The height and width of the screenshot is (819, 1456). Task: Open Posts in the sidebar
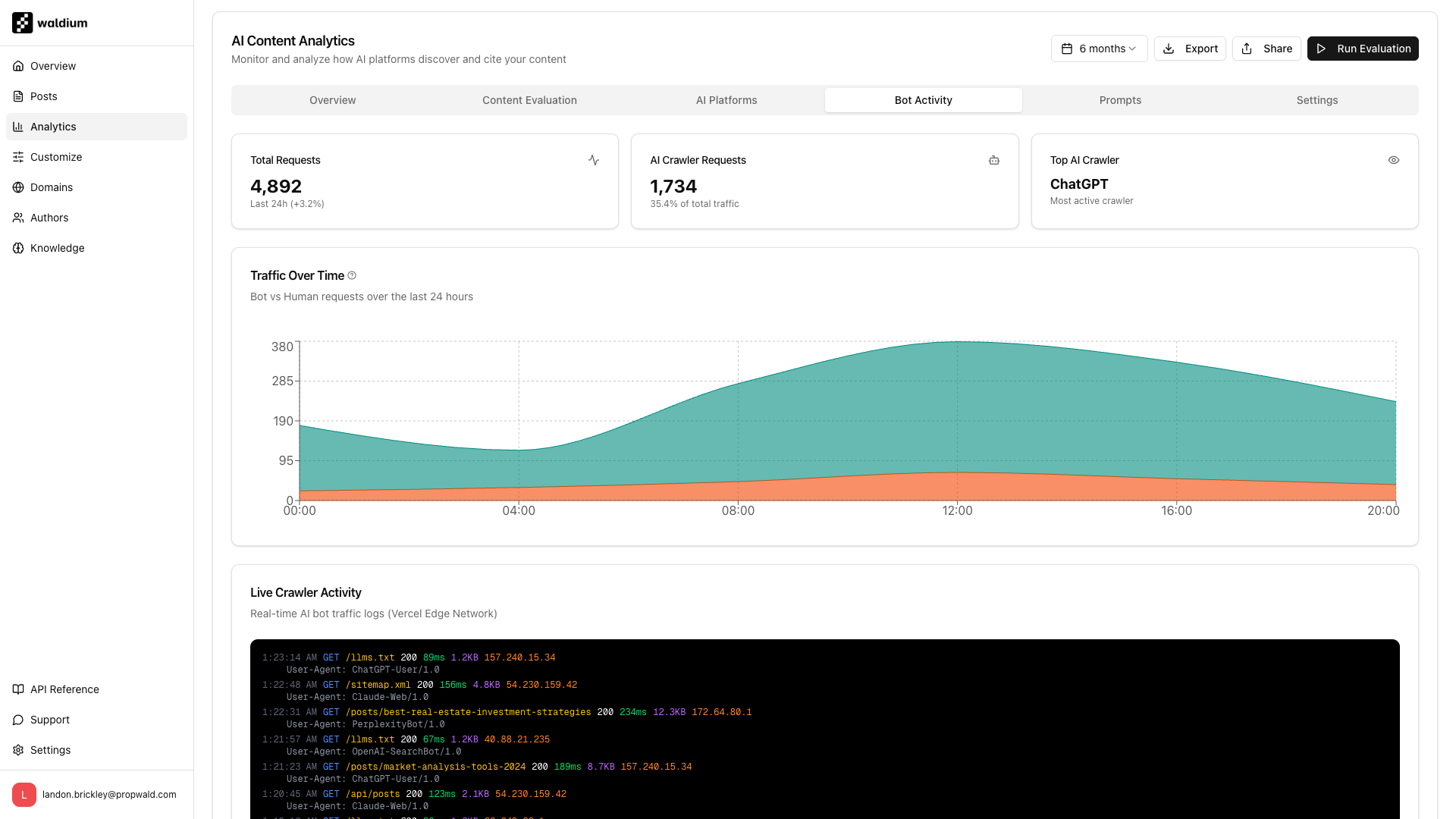96,96
